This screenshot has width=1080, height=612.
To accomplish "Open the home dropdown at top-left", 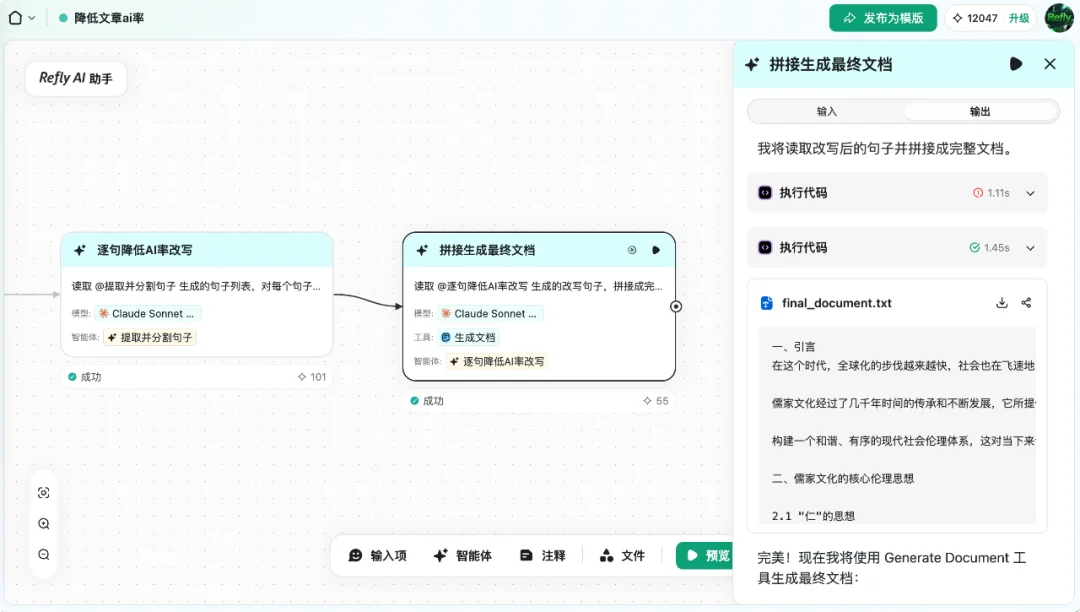I will tap(22, 17).
